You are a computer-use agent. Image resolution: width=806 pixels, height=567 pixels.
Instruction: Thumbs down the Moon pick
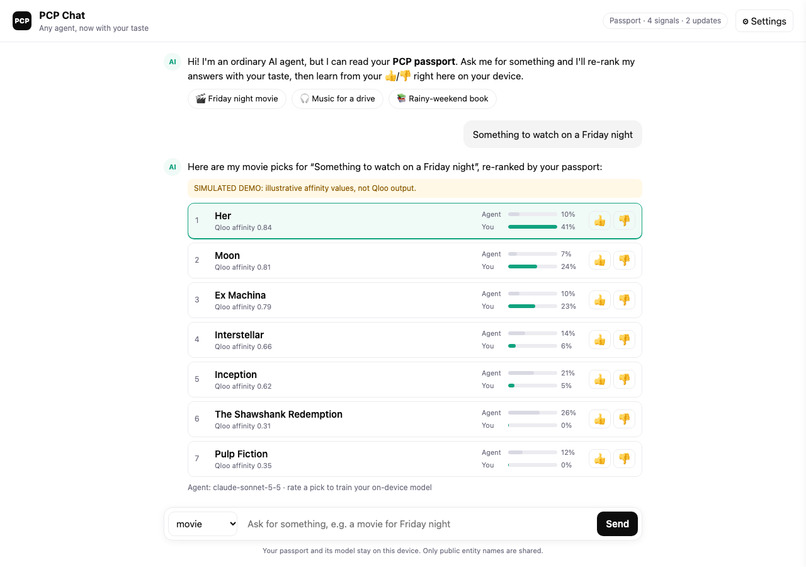coord(624,261)
